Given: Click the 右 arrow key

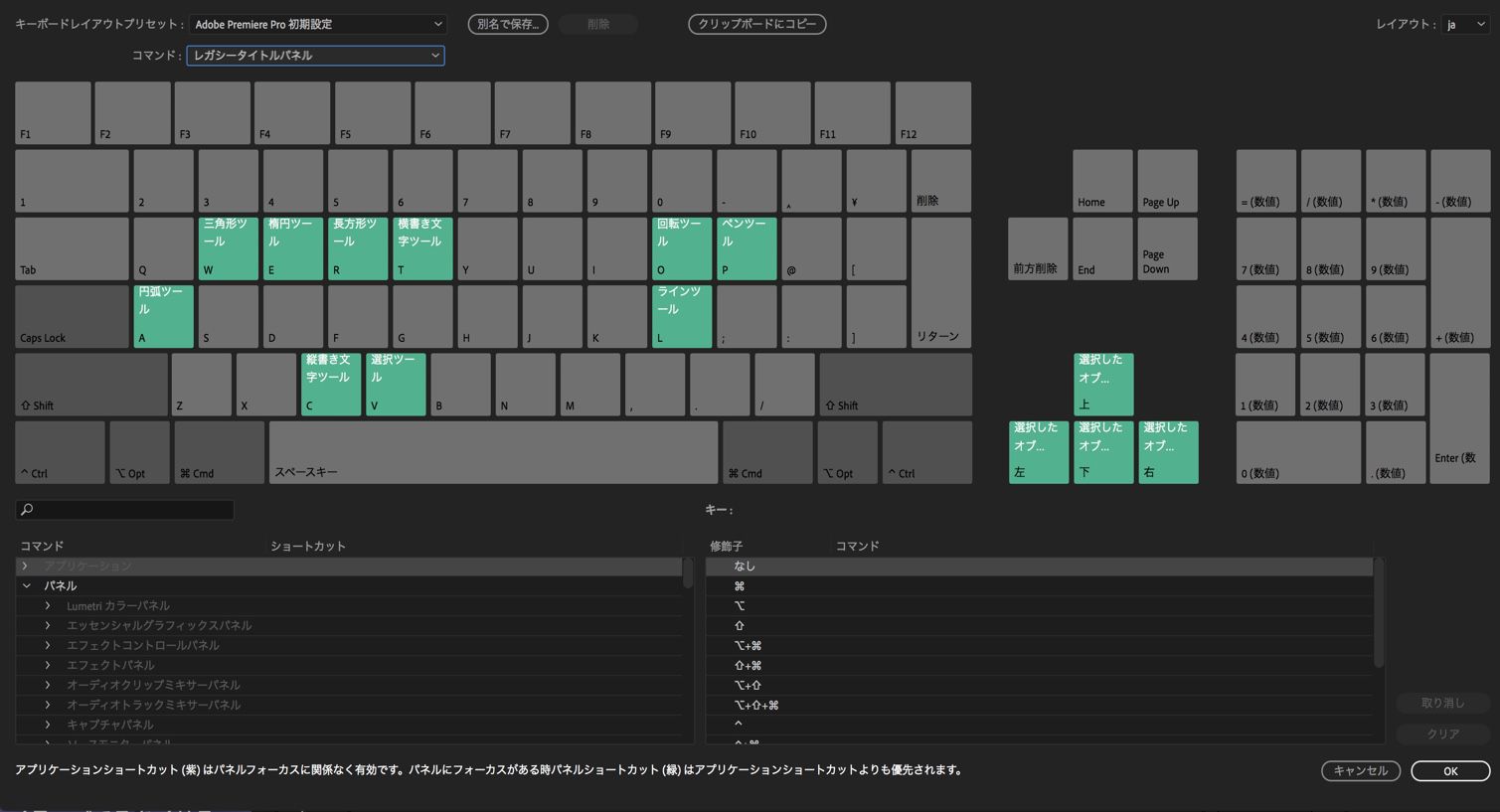Looking at the screenshot, I should tap(1168, 452).
